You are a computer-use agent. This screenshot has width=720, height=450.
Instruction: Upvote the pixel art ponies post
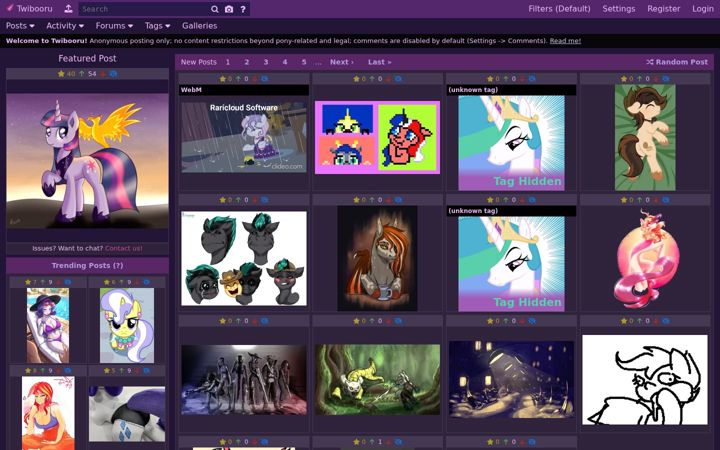[372, 79]
